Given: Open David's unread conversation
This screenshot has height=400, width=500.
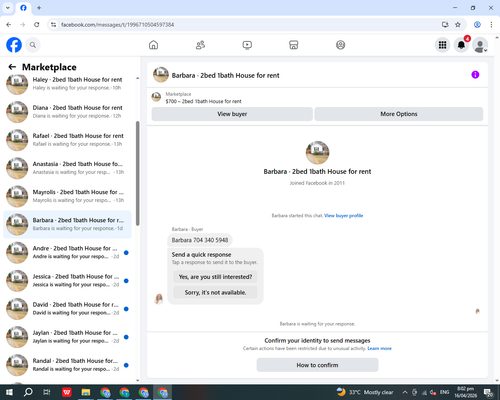Looking at the screenshot, I should coord(67,309).
